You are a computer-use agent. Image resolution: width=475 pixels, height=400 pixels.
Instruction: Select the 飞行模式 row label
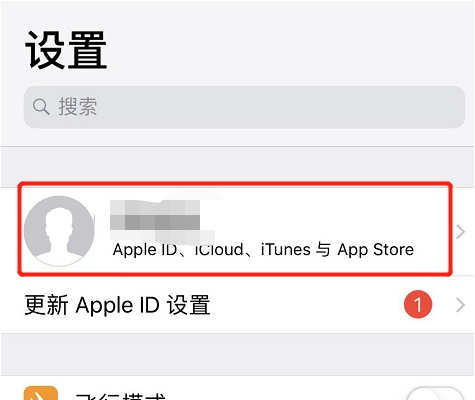click(120, 396)
